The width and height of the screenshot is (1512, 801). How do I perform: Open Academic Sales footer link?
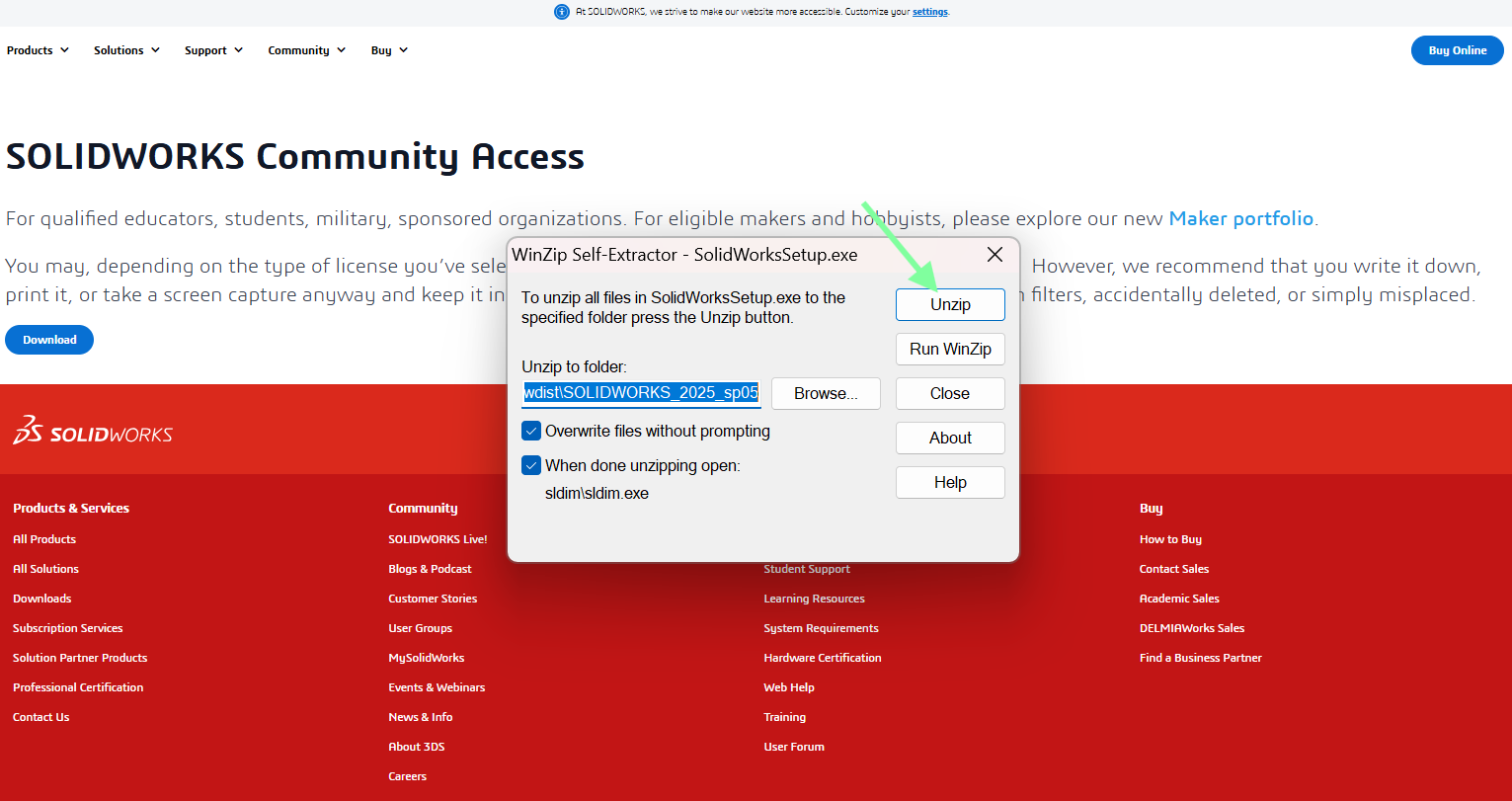point(1179,599)
